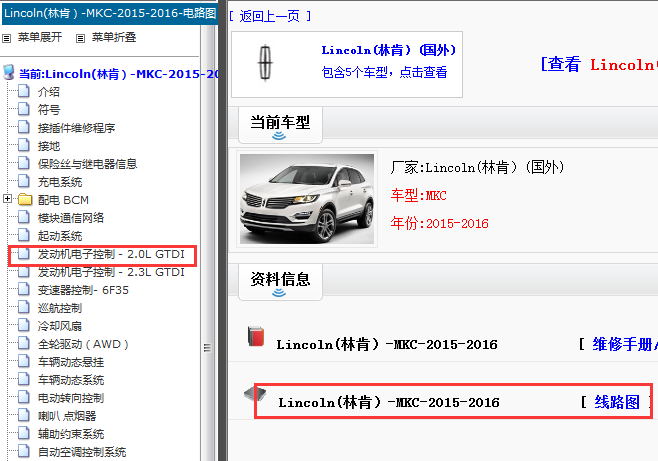The height and width of the screenshot is (461, 658).
Task: Open the 菜单折叠 menu option
Action: 114,37
